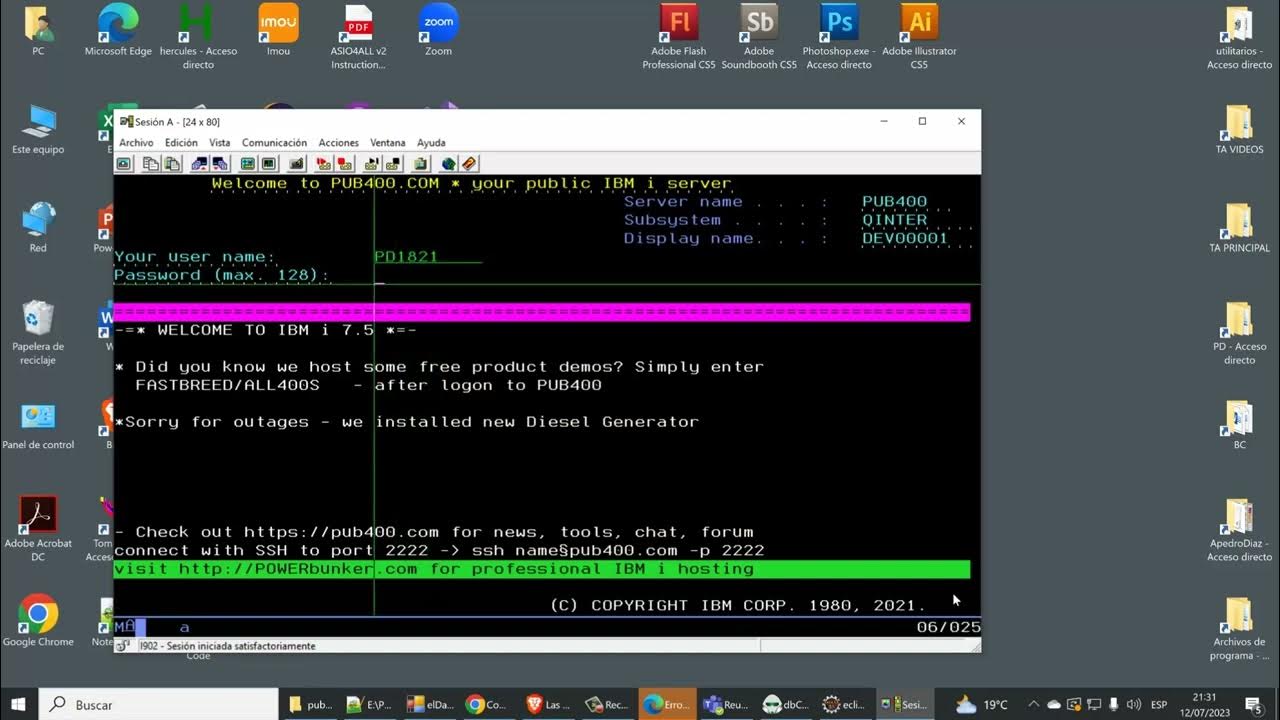Select the Microsoft Edge desktop icon
This screenshot has height=720, width=1280.
click(x=118, y=31)
